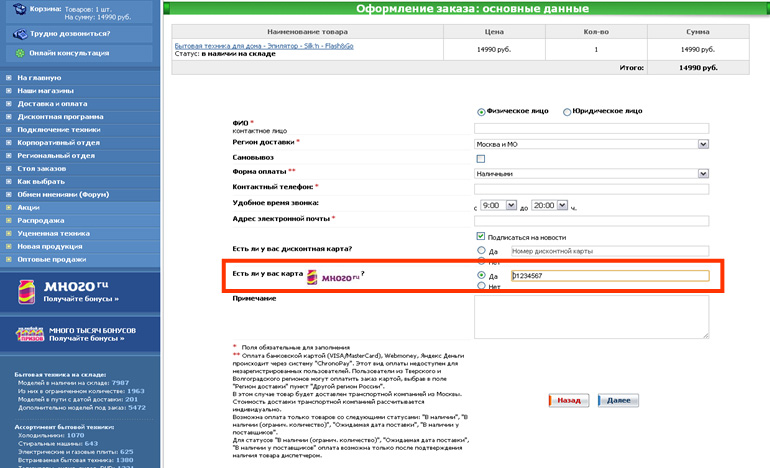Click bullet icon next to 'На главную'
The height and width of the screenshot is (468, 770).
(8, 78)
